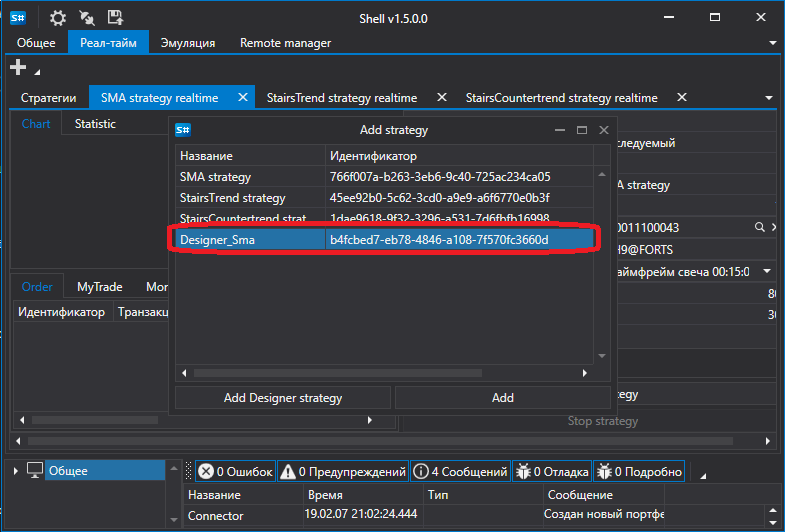Open the document tabs overflow dropdown

coord(769,98)
